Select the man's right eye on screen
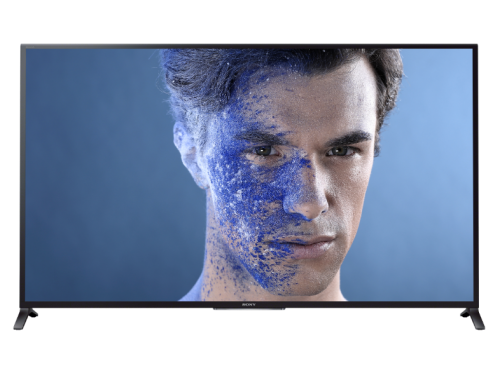 coord(265,151)
